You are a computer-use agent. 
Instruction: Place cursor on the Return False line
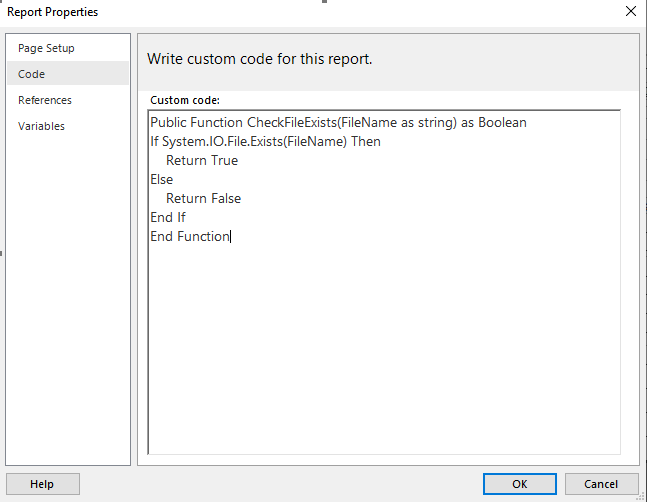point(203,198)
